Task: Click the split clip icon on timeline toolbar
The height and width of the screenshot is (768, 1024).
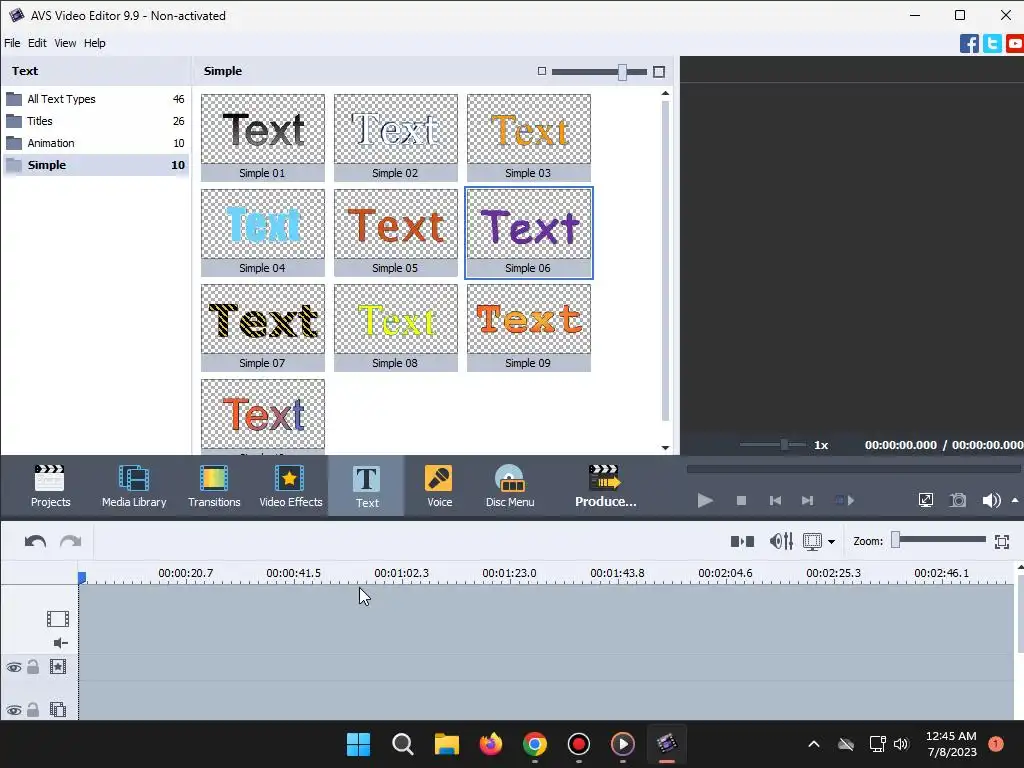Action: pos(742,541)
